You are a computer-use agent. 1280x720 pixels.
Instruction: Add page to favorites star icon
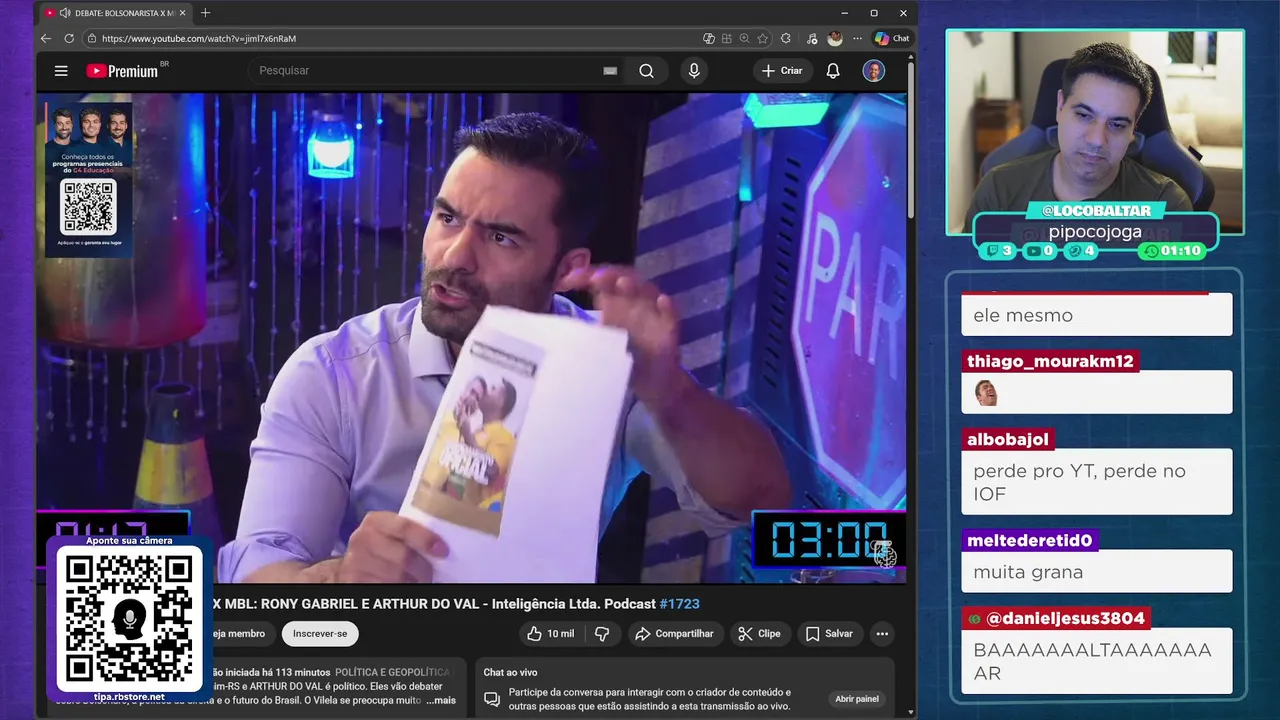(x=763, y=38)
